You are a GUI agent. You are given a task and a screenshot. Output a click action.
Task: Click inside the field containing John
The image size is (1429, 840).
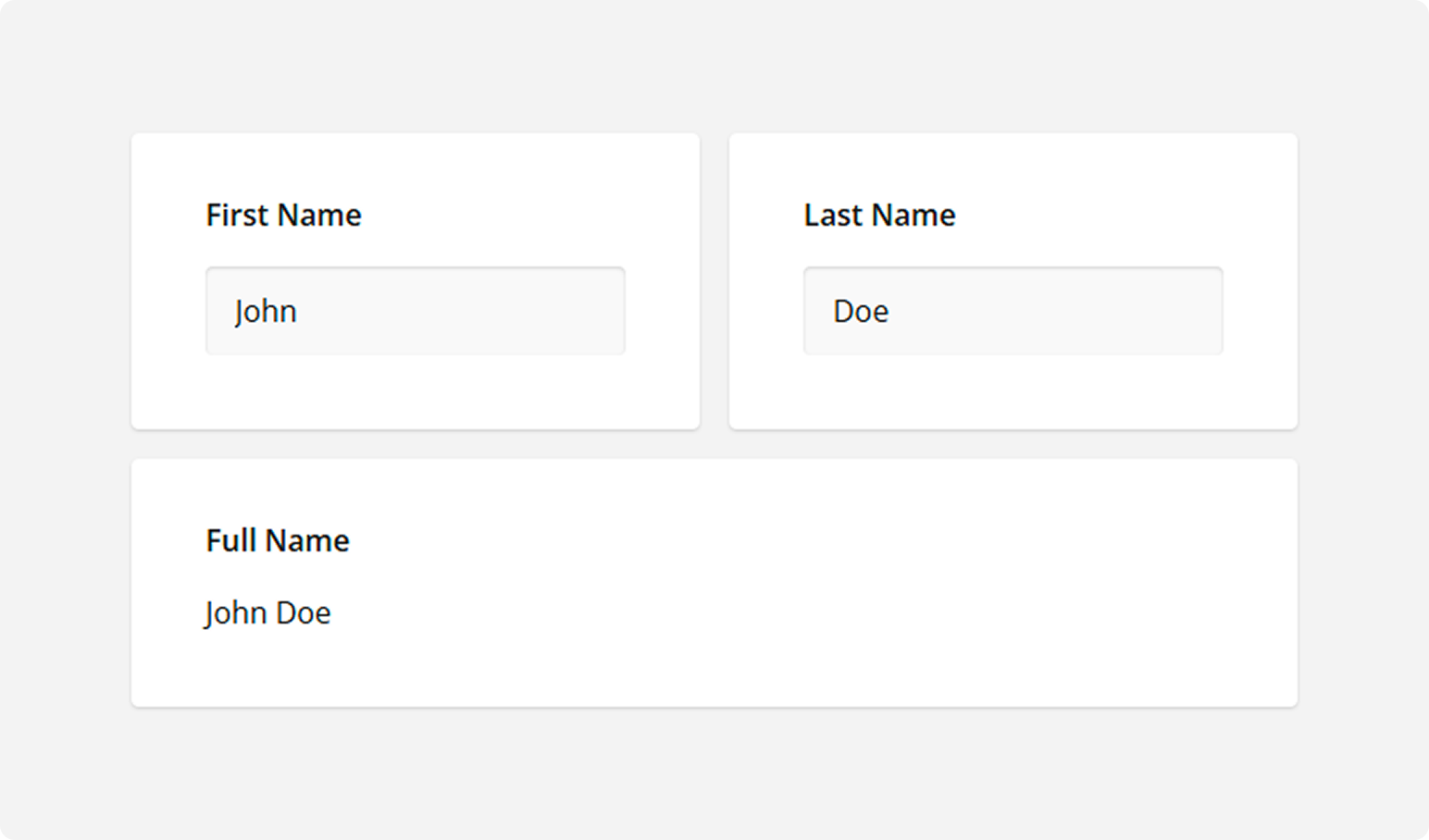pos(415,311)
